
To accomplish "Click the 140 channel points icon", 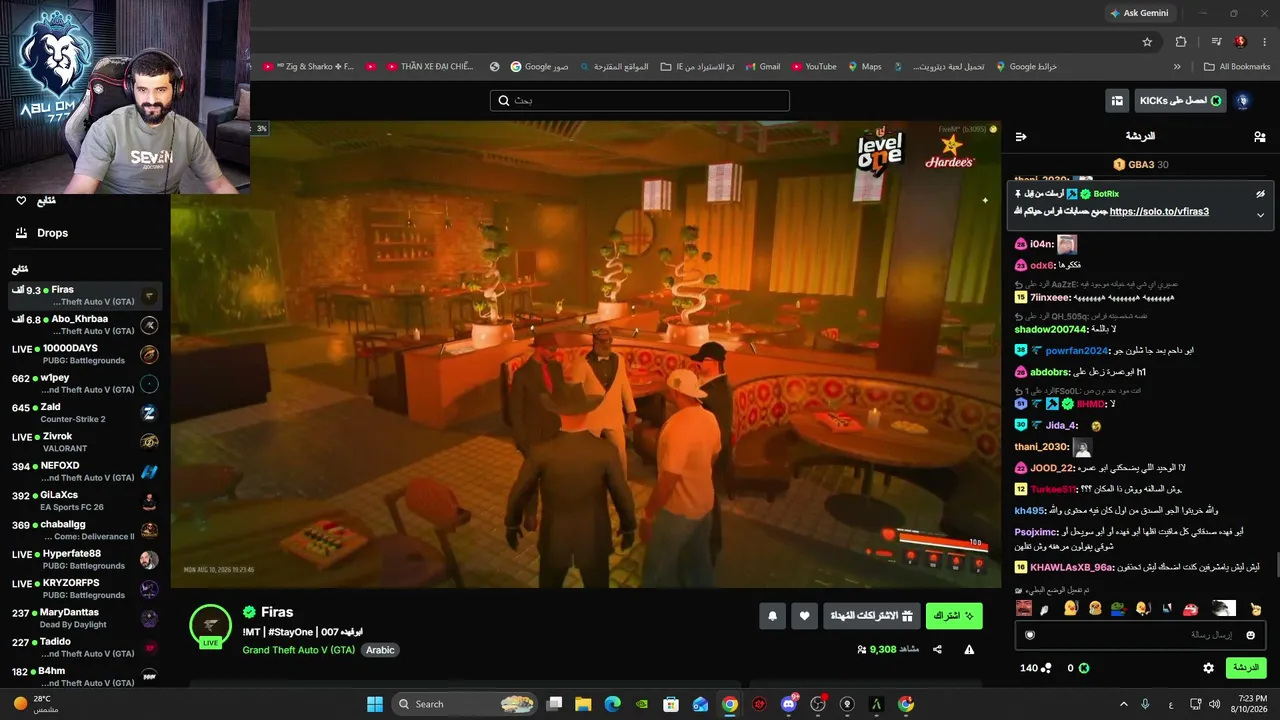I will [1047, 668].
